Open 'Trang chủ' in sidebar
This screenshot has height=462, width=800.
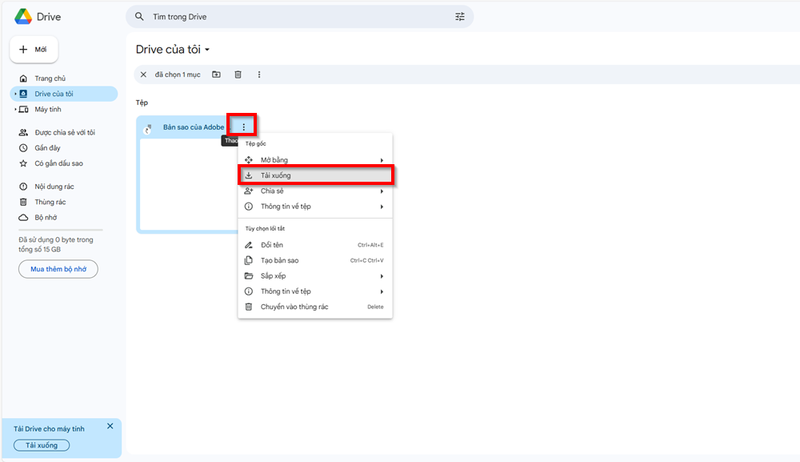tap(50, 79)
